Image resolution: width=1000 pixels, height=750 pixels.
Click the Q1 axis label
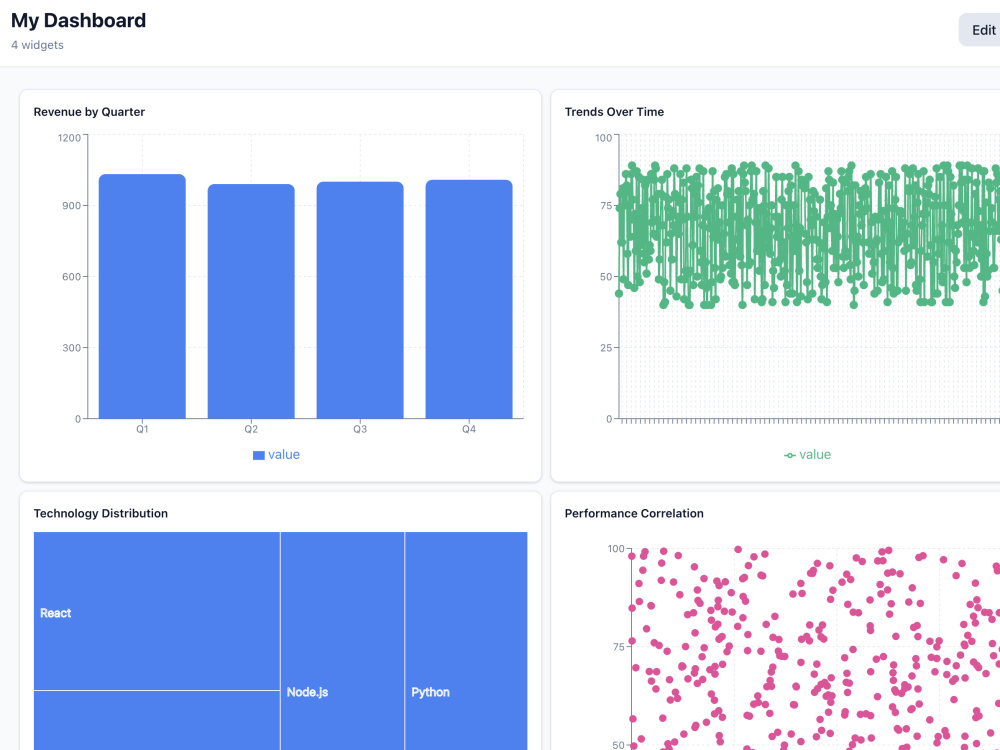(142, 429)
